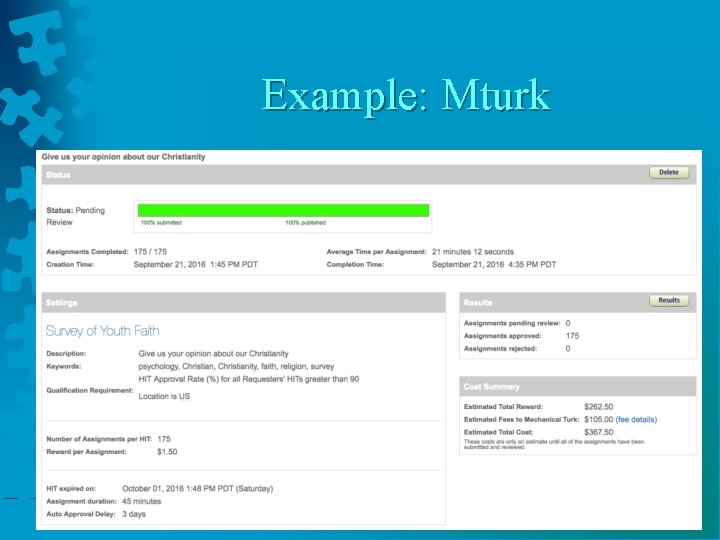This screenshot has width=720, height=540.
Task: Select 'September 21, 2016 4:35 PM PDT' completion time
Action: tap(494, 264)
